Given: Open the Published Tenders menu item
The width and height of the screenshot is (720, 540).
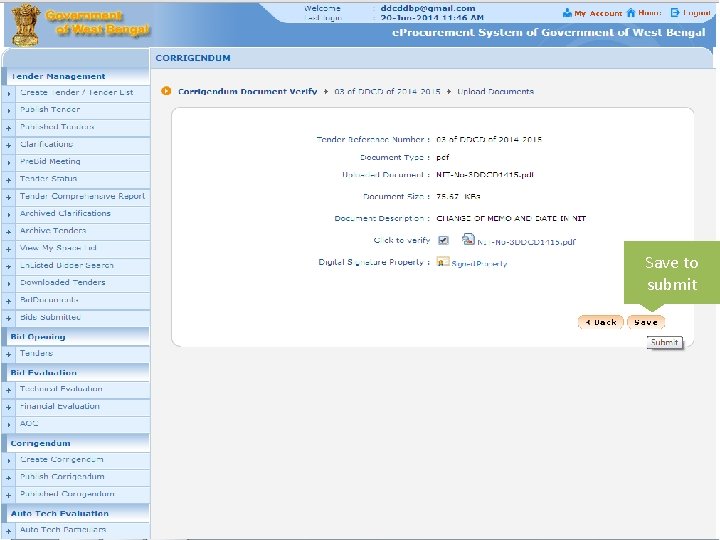Looking at the screenshot, I should (x=57, y=127).
